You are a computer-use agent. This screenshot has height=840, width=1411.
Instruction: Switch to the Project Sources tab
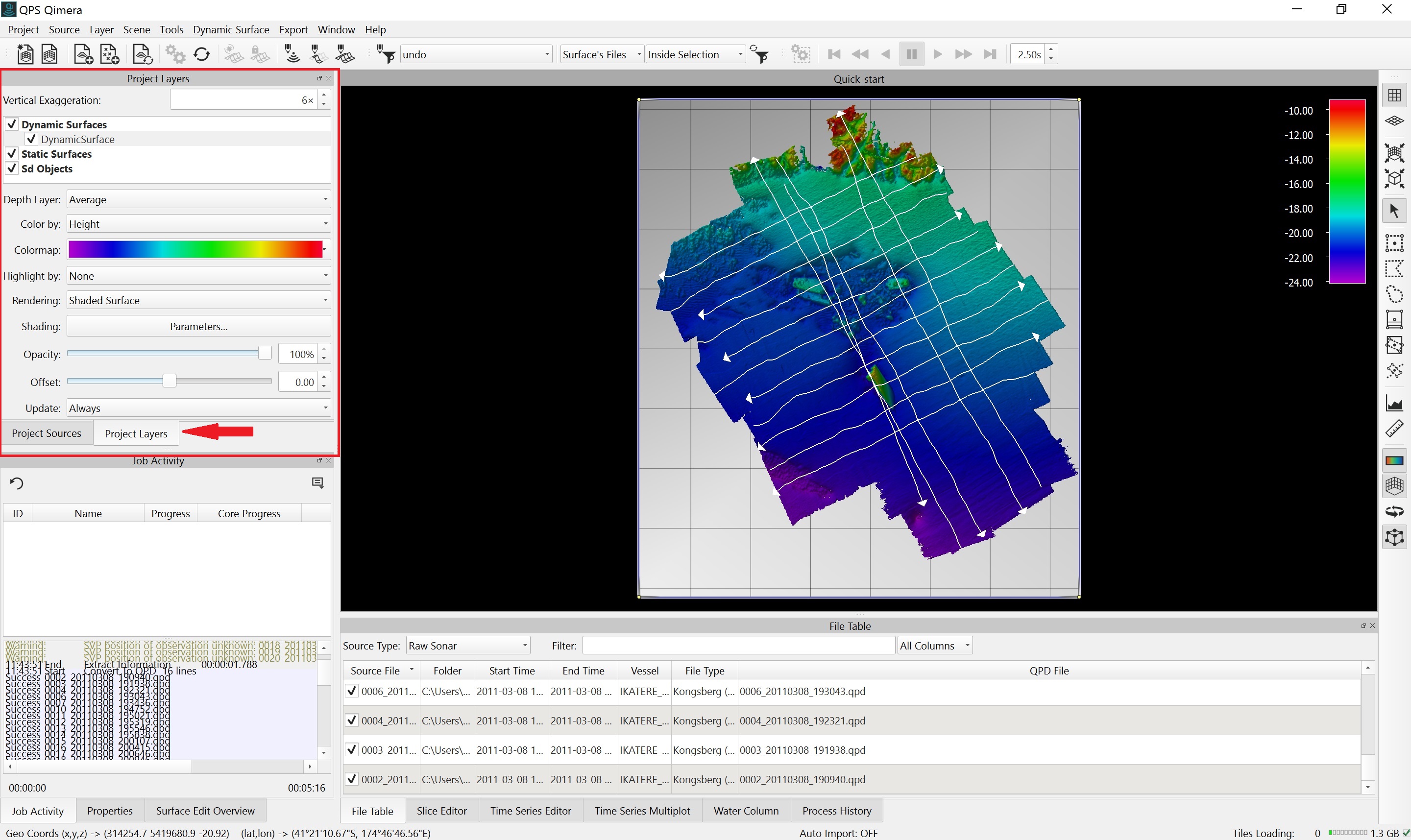tap(47, 433)
